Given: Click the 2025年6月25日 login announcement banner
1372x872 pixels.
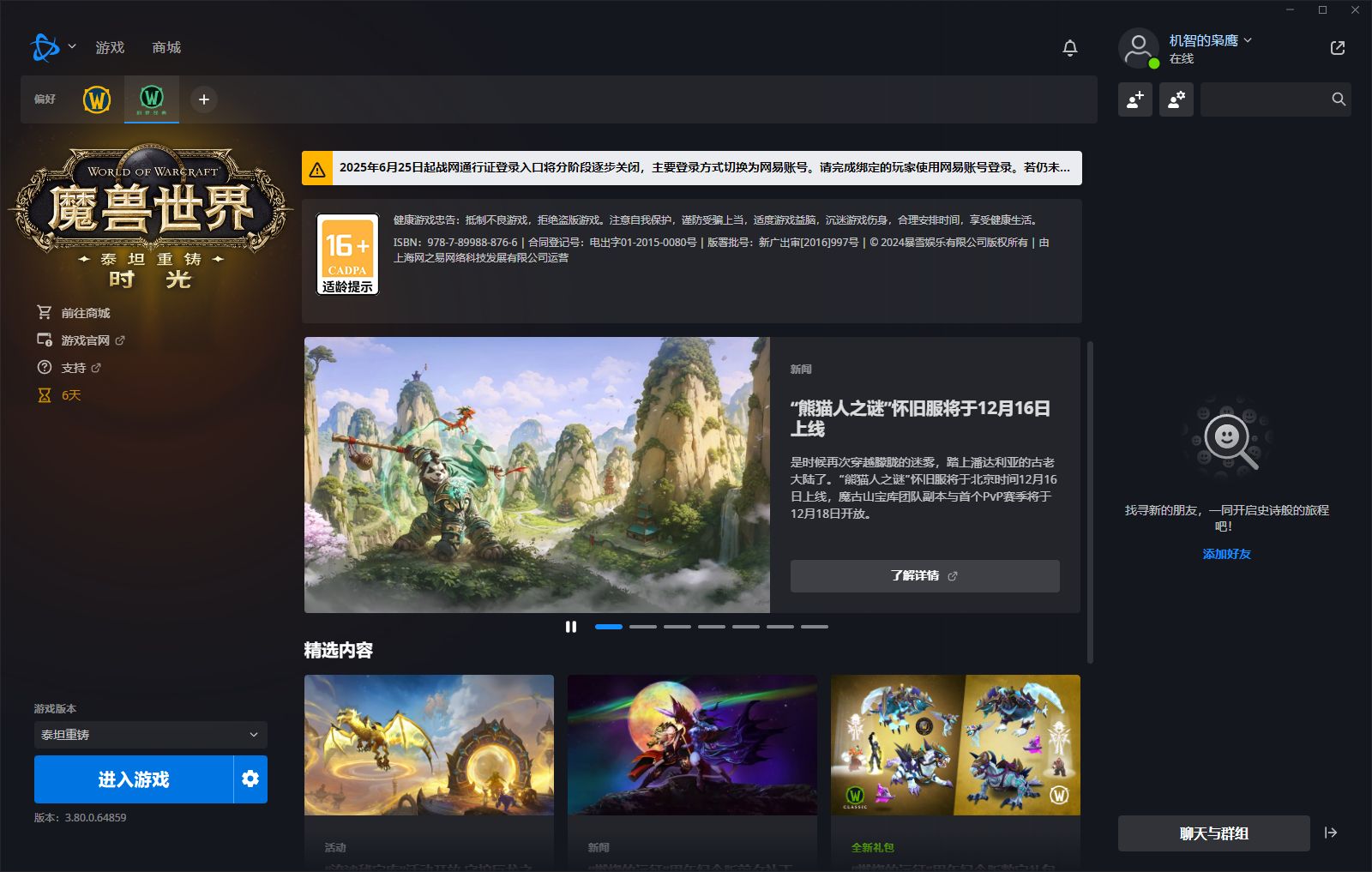Looking at the screenshot, I should (x=692, y=168).
